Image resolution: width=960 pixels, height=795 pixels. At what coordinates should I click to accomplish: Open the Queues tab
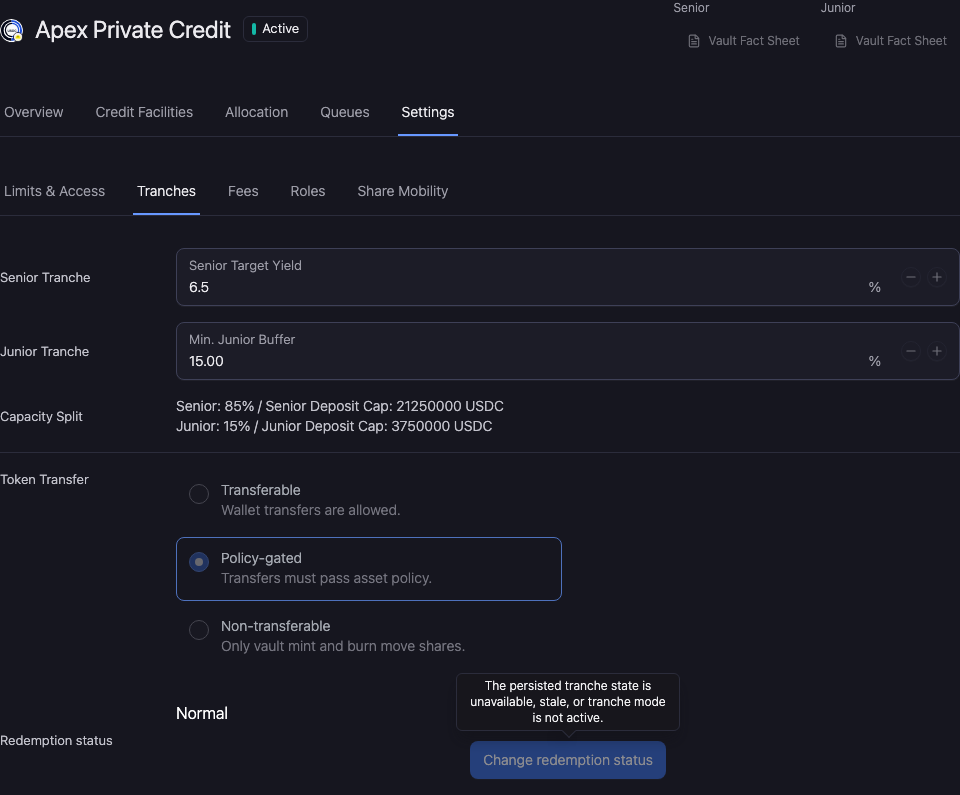click(x=345, y=112)
